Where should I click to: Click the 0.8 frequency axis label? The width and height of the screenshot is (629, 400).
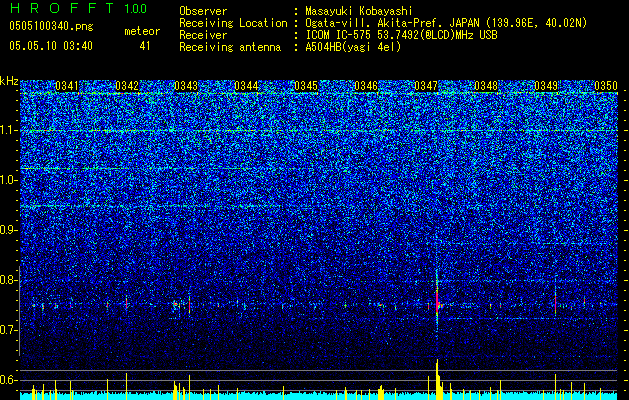(8, 280)
